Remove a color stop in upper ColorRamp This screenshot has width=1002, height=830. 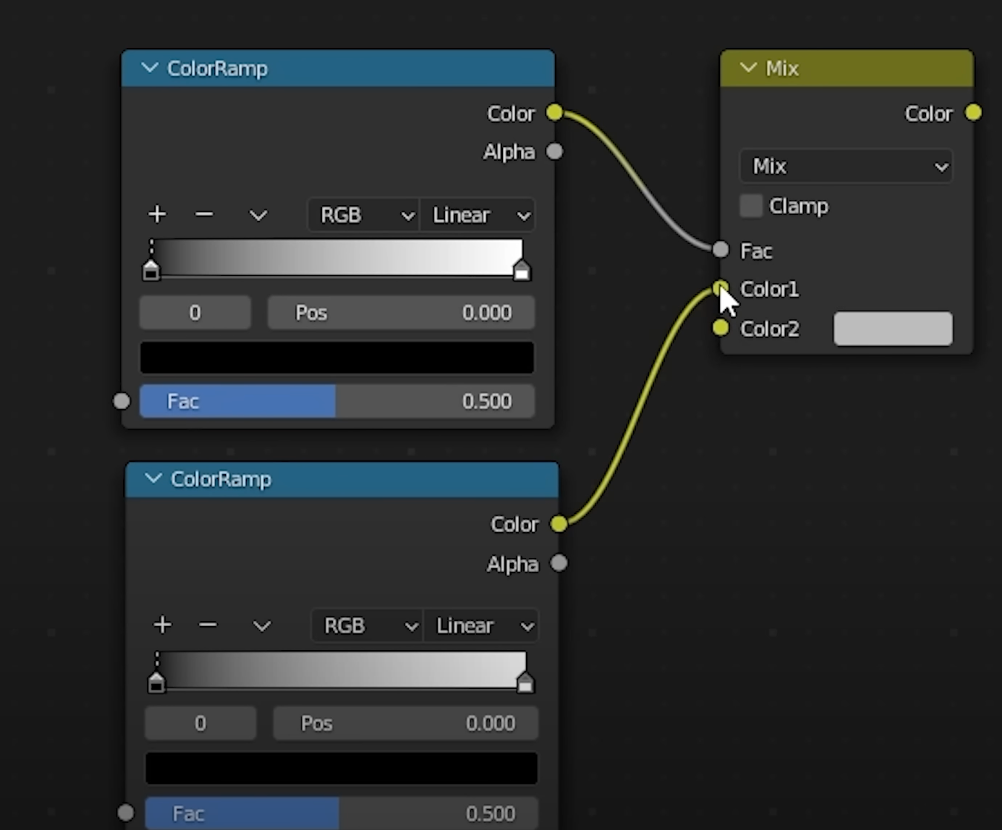(204, 215)
